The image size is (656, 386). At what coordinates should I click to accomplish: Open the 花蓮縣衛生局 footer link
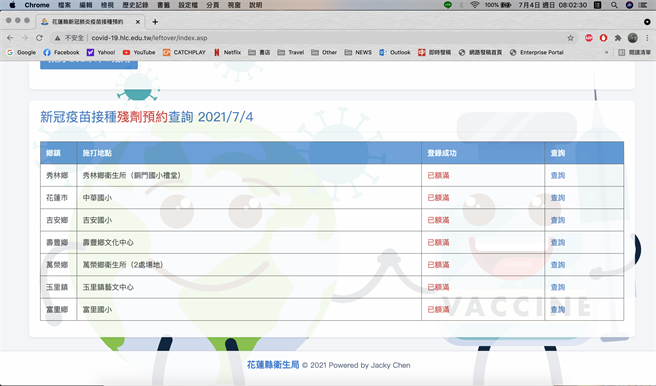pyautogui.click(x=273, y=365)
